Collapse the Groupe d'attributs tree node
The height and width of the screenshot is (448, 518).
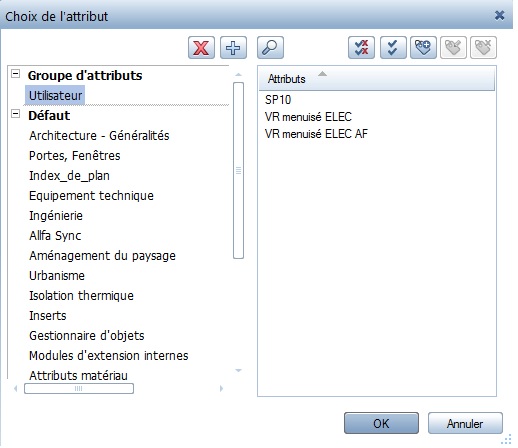(x=16, y=74)
